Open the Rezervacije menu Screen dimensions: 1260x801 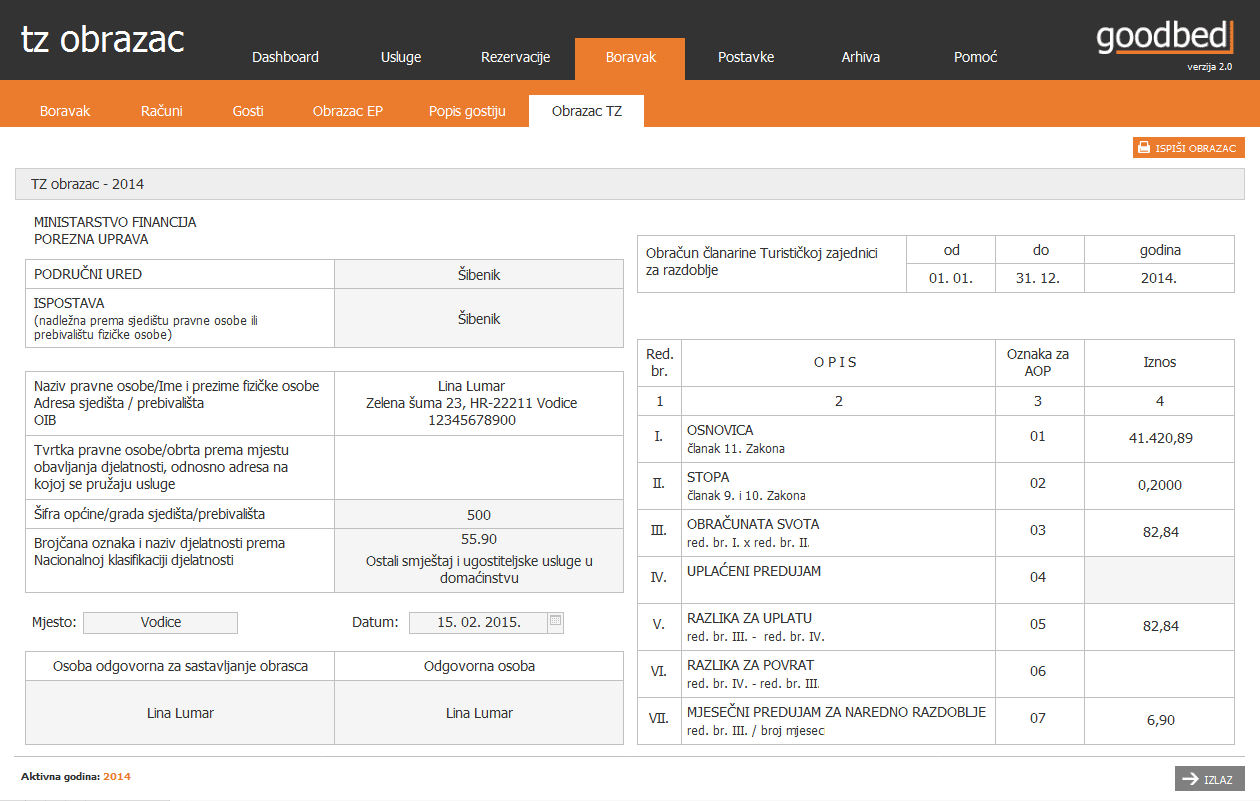pos(516,57)
